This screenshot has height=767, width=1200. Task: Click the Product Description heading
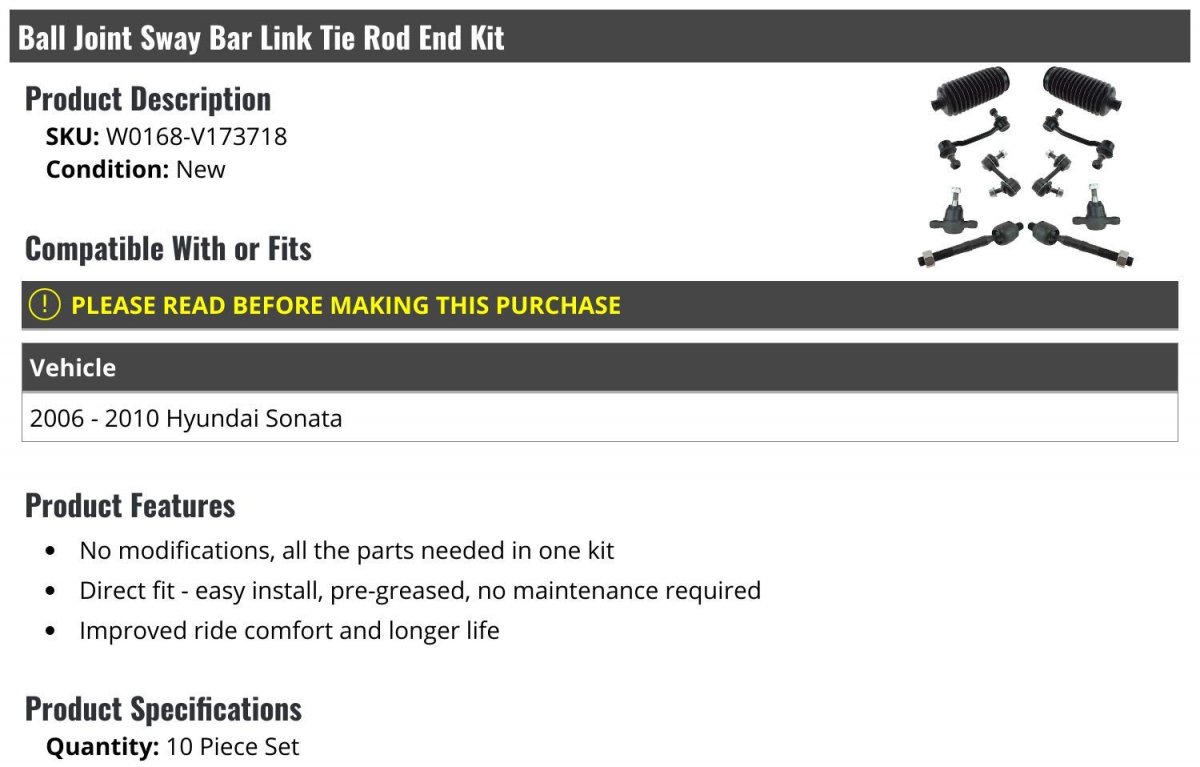coord(148,99)
